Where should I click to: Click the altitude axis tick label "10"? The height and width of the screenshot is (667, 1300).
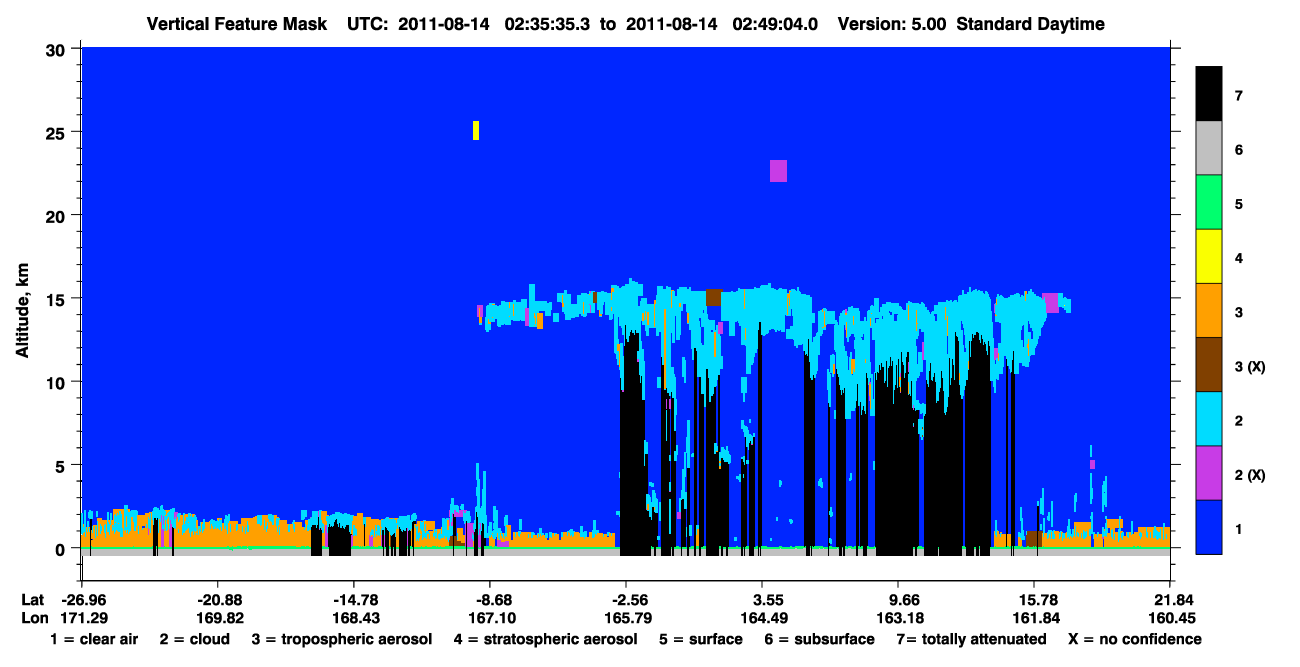[x=56, y=382]
